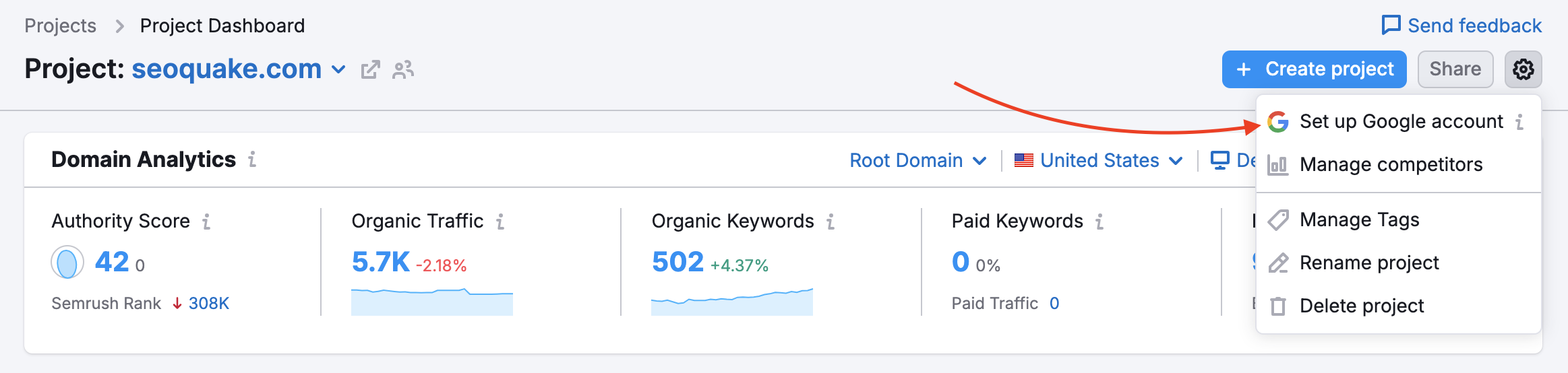This screenshot has width=1568, height=373.
Task: Show info next to Set up Google account
Action: point(1519,122)
